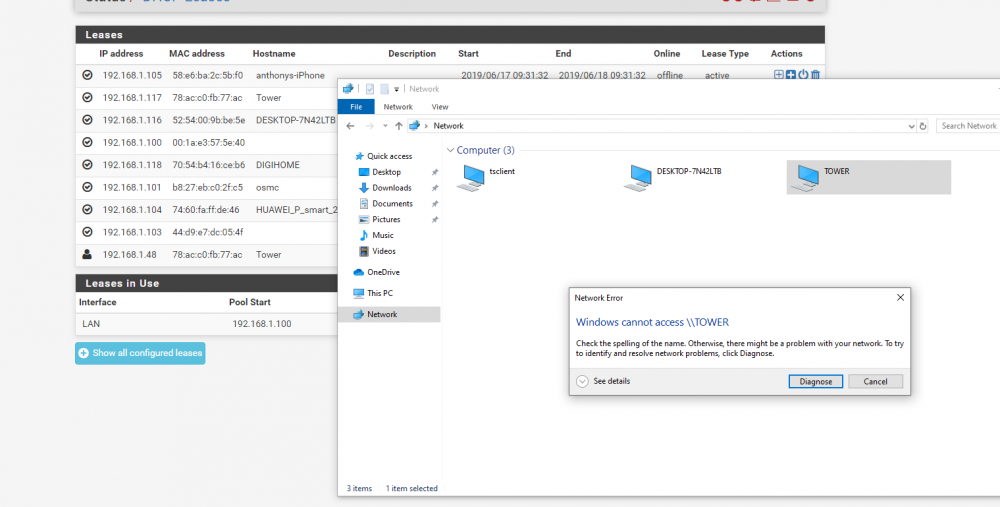The width and height of the screenshot is (1000, 507).
Task: Click the forward arrow in Explorer
Action: (369, 126)
